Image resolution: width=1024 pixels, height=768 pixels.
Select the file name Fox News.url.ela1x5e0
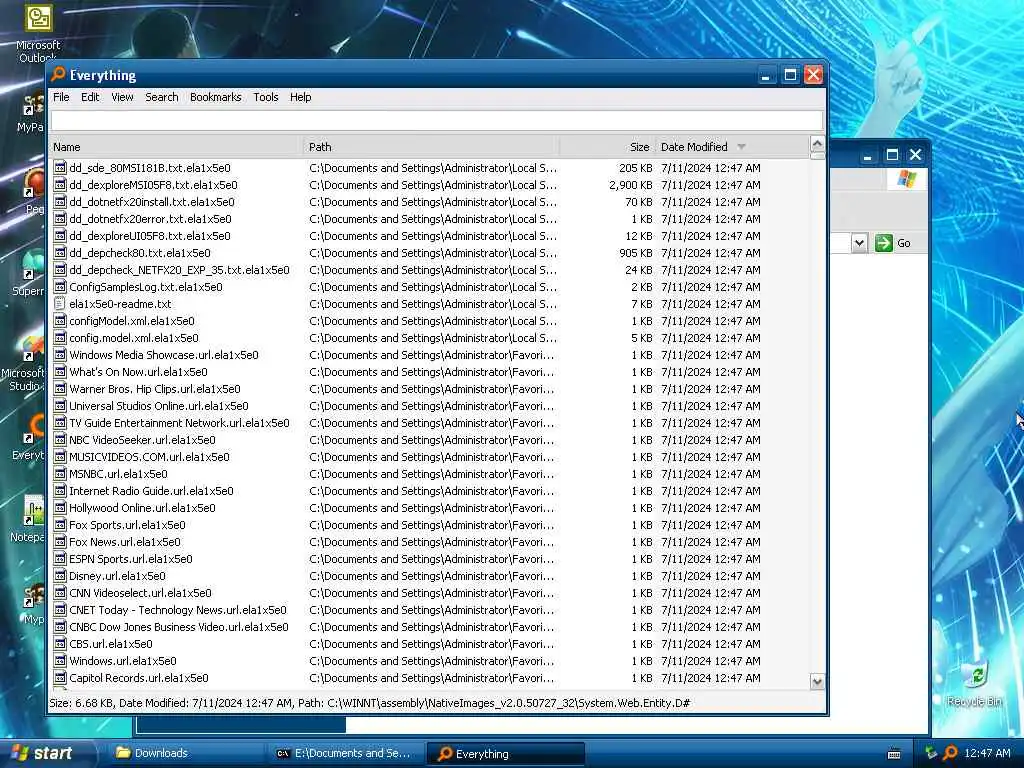(x=125, y=542)
